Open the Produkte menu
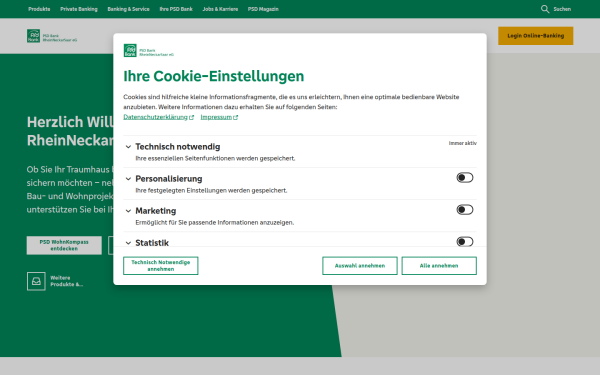 pos(39,9)
